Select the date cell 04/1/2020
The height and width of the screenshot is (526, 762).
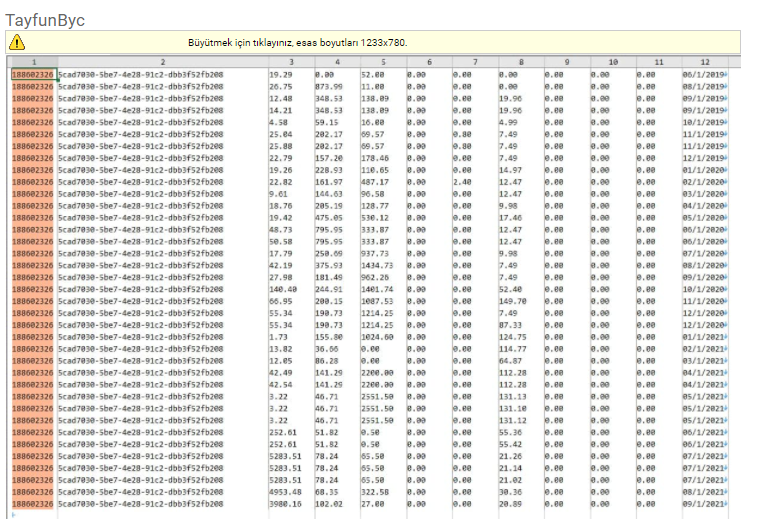705,206
